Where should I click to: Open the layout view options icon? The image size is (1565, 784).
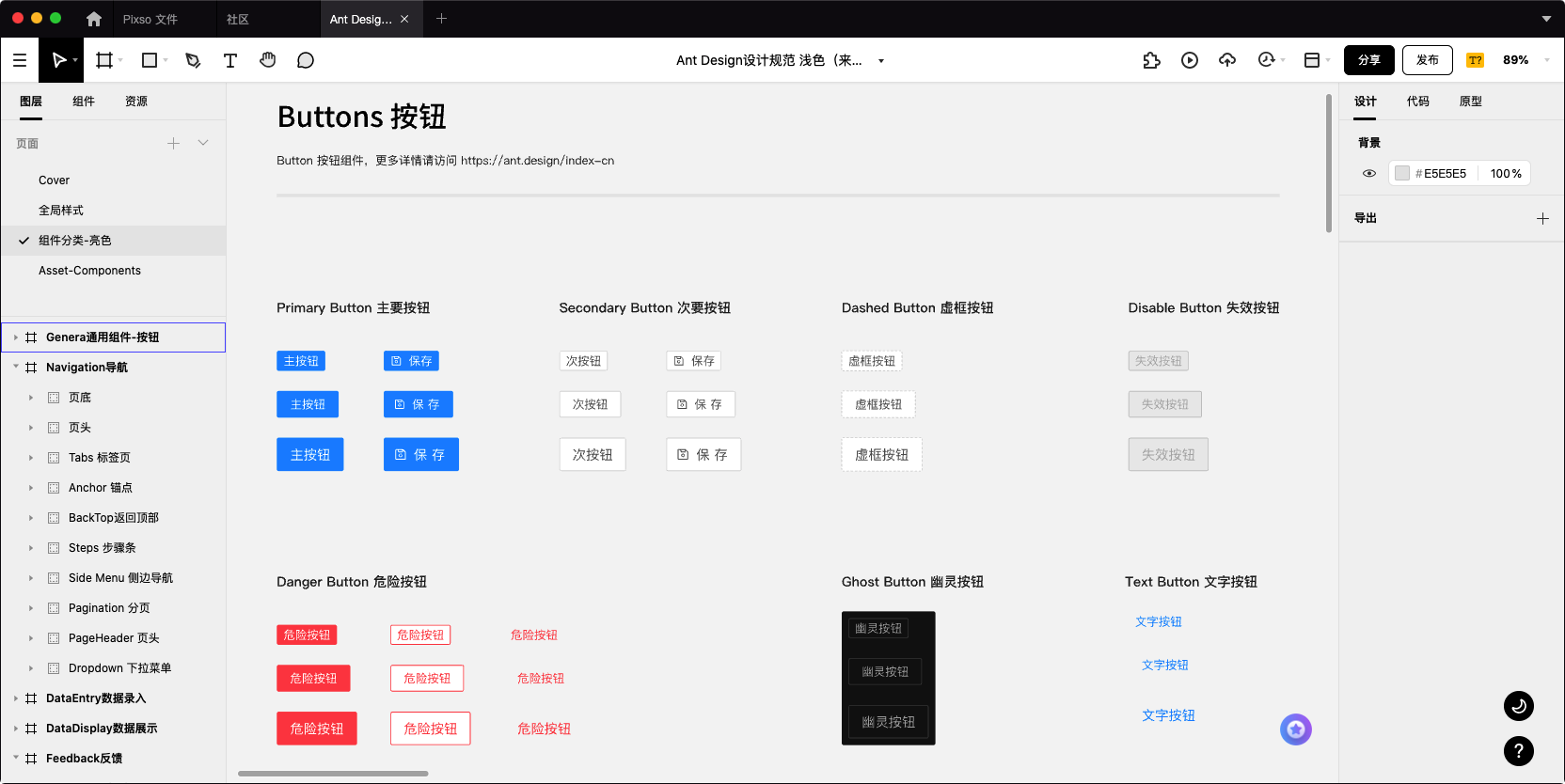(x=1312, y=60)
